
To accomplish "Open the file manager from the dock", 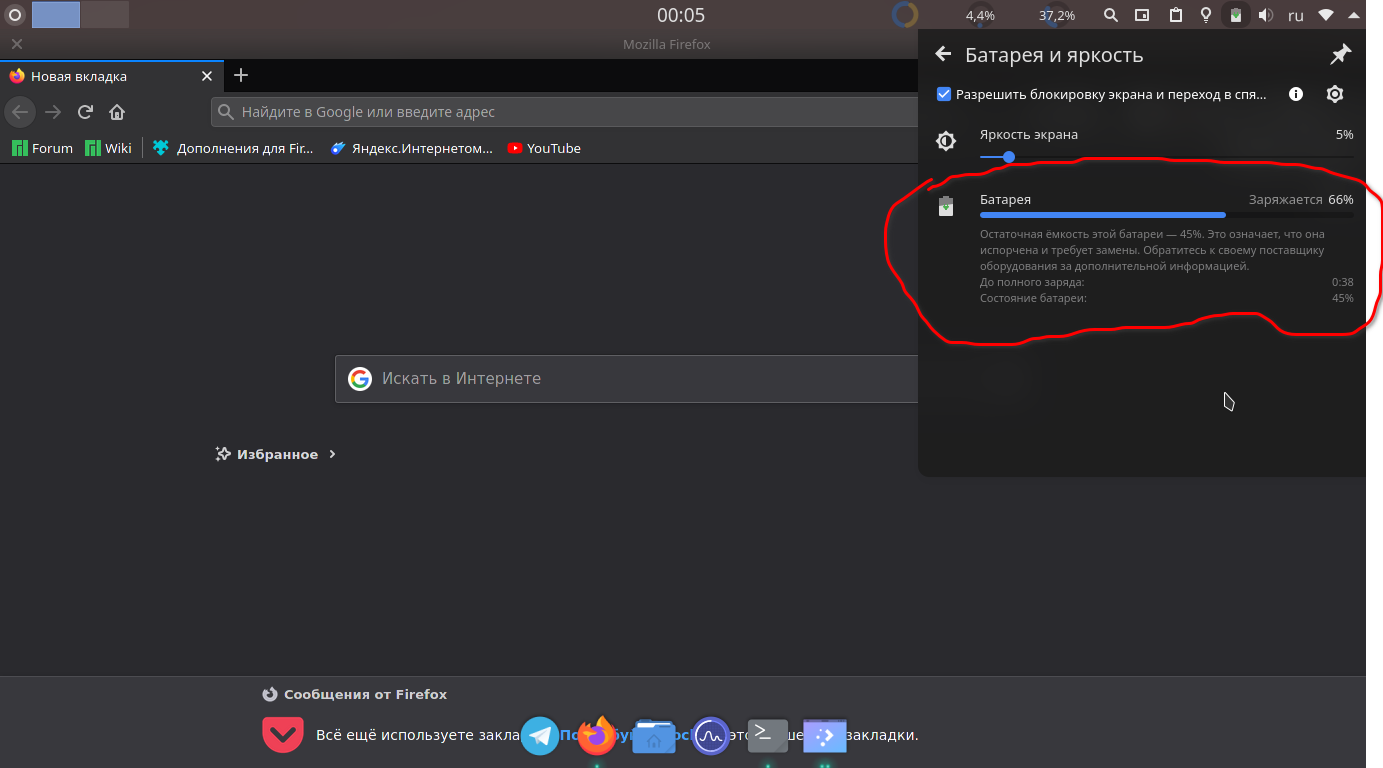I will click(654, 736).
